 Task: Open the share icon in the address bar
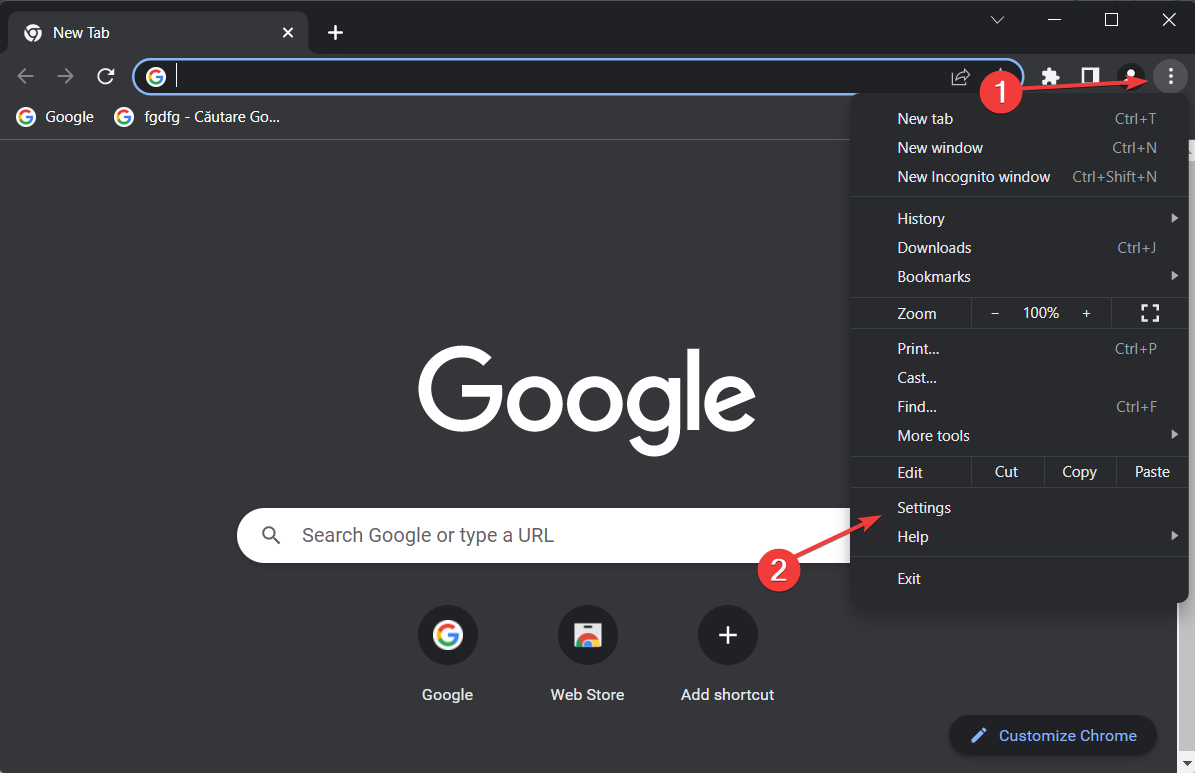point(959,76)
